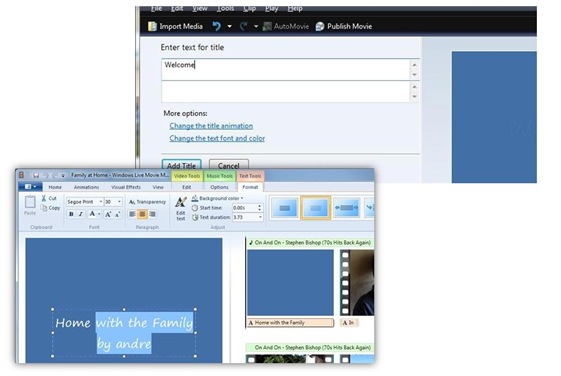The height and width of the screenshot is (376, 561).
Task: Follow Change the title animation link
Action: click(211, 126)
